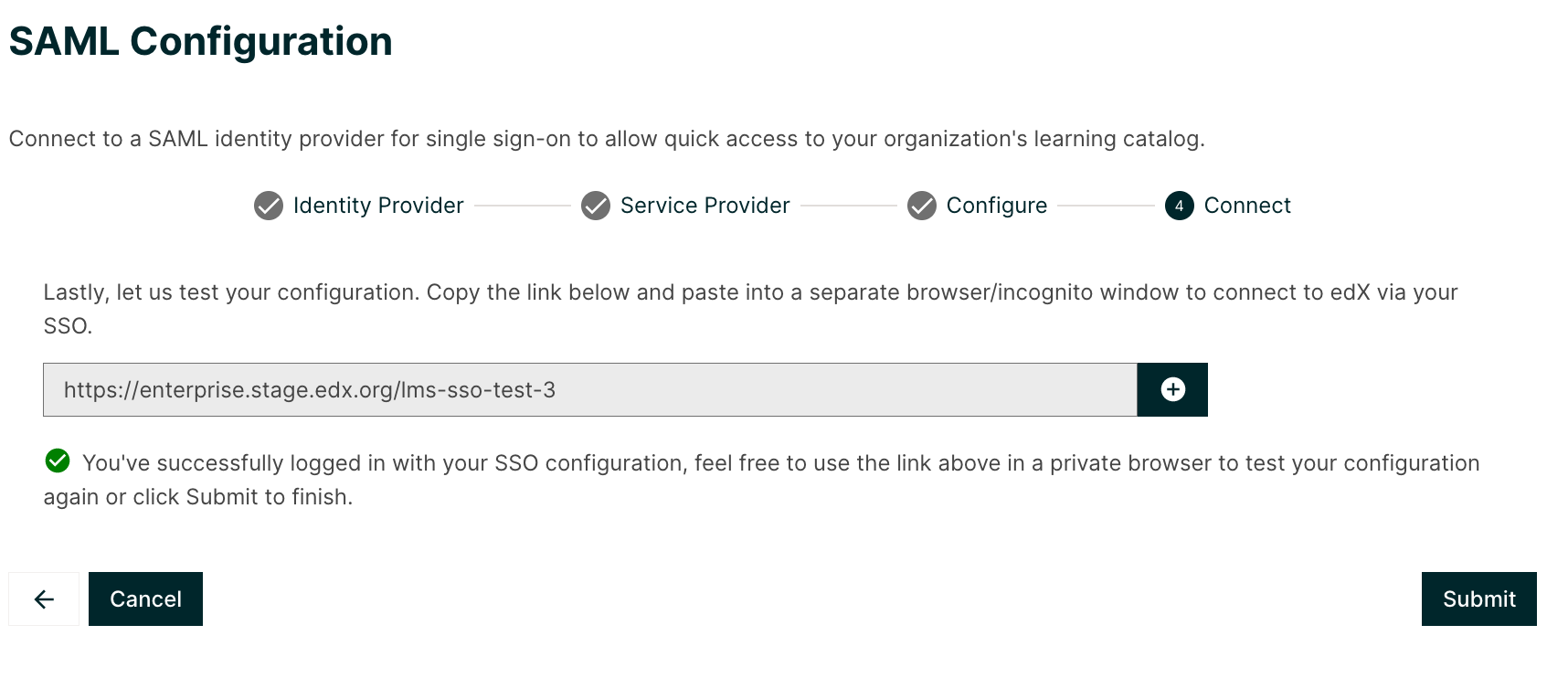Cancel the SAML configuration
Viewport: 1568px width, 678px height.
145,599
